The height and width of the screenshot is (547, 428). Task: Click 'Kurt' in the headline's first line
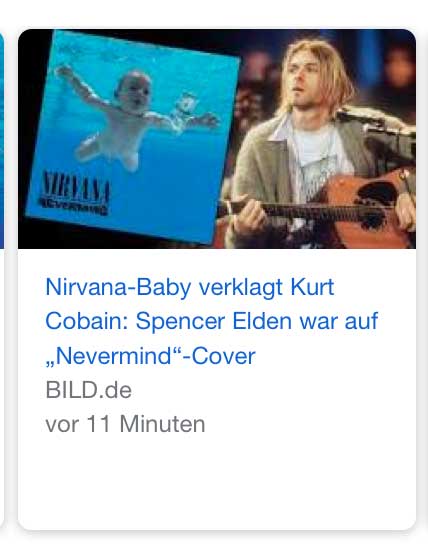(x=313, y=287)
